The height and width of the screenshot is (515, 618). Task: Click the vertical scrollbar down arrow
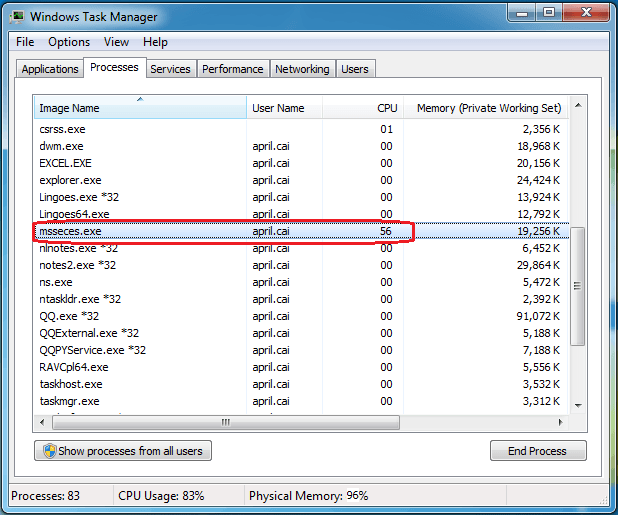point(578,405)
